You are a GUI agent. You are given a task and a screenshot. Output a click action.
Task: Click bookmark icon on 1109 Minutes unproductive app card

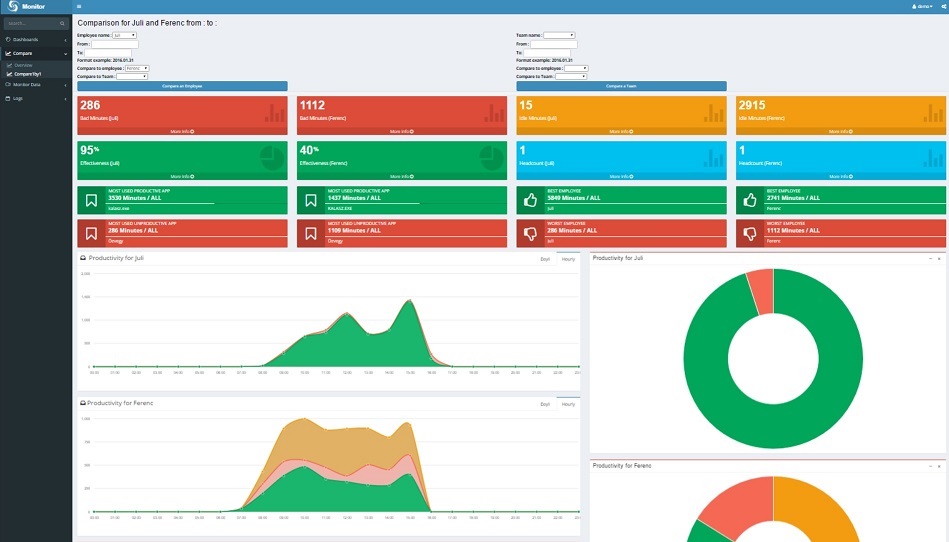(x=311, y=233)
